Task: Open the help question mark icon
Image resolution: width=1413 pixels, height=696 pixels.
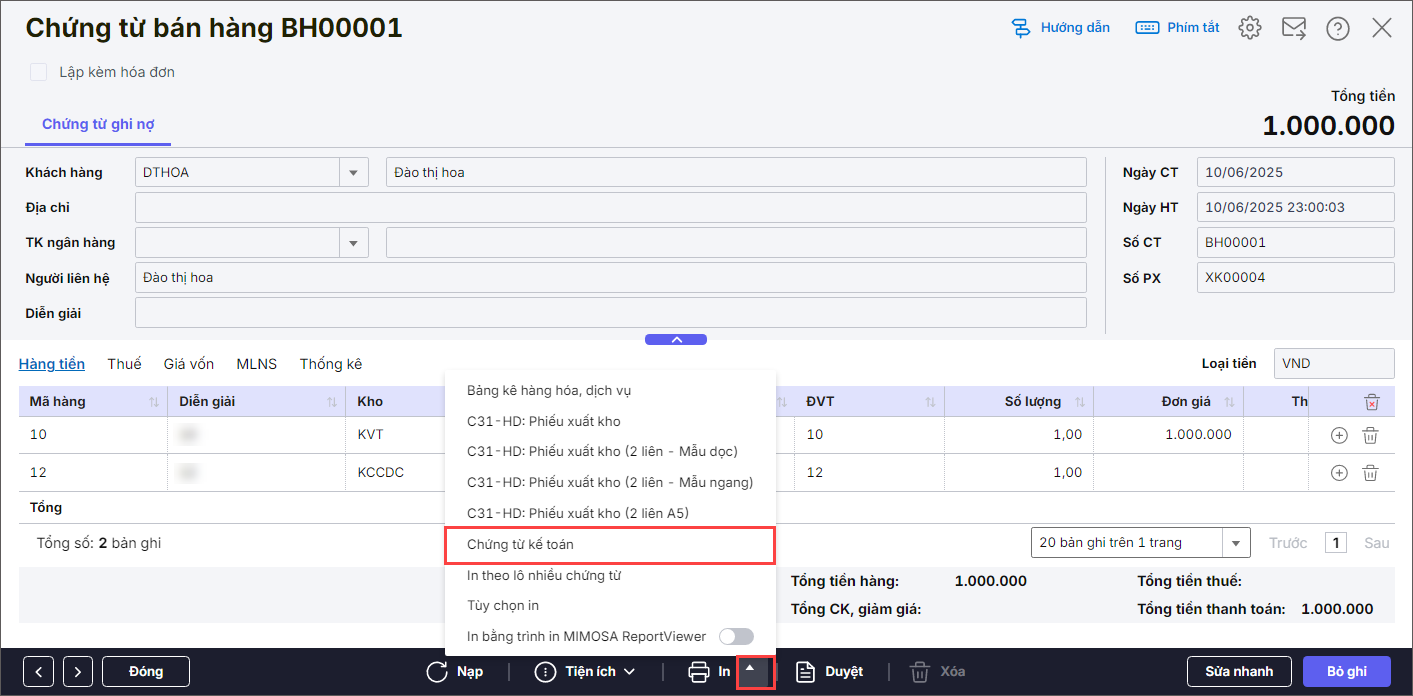Action: tap(1338, 28)
